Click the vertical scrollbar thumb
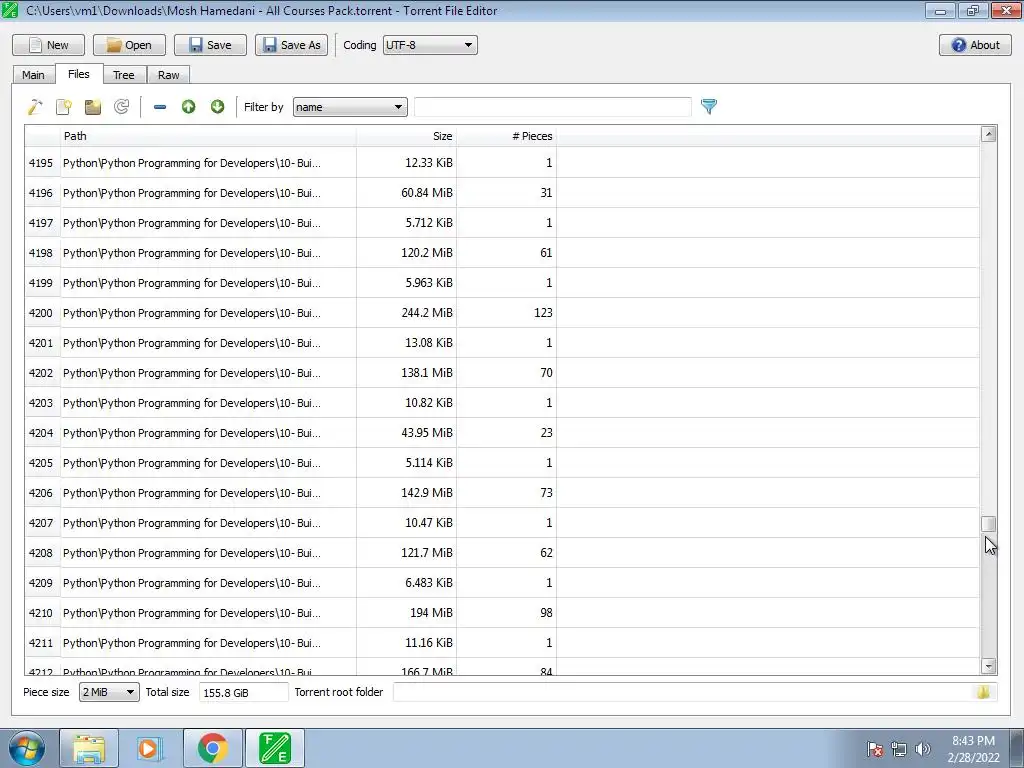Screen dimensions: 1024x768 point(988,524)
